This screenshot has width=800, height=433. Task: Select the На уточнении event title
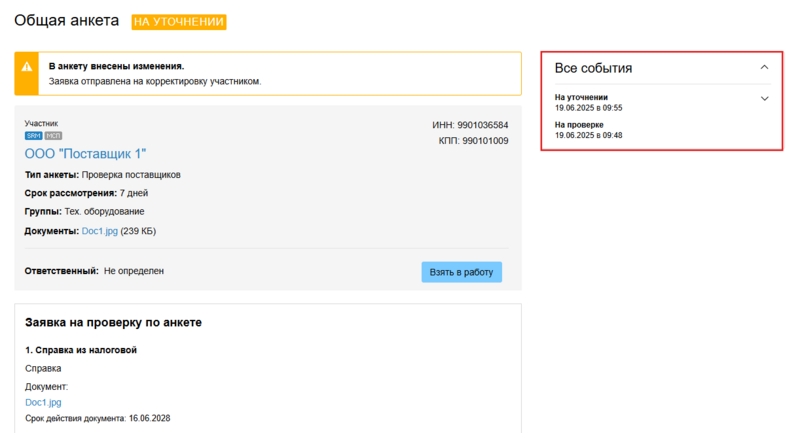tap(581, 97)
